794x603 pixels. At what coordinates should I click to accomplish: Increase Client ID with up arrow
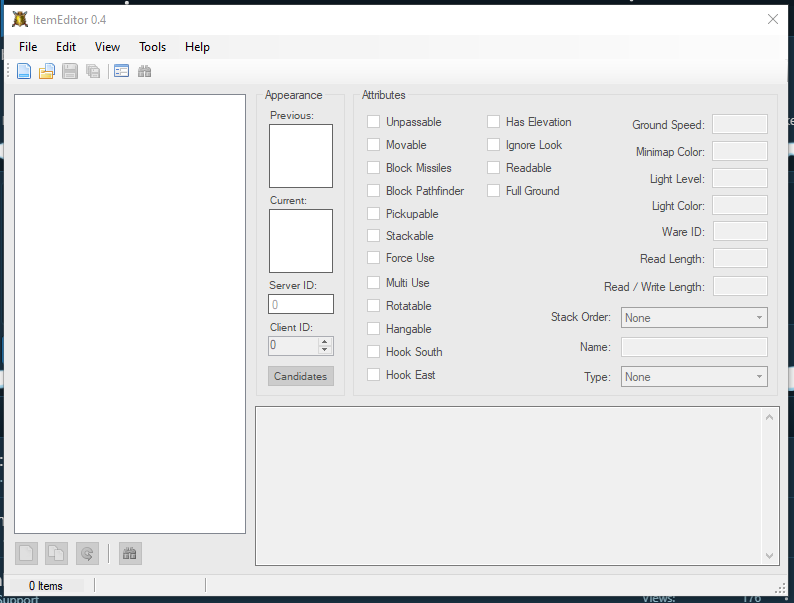coord(325,341)
